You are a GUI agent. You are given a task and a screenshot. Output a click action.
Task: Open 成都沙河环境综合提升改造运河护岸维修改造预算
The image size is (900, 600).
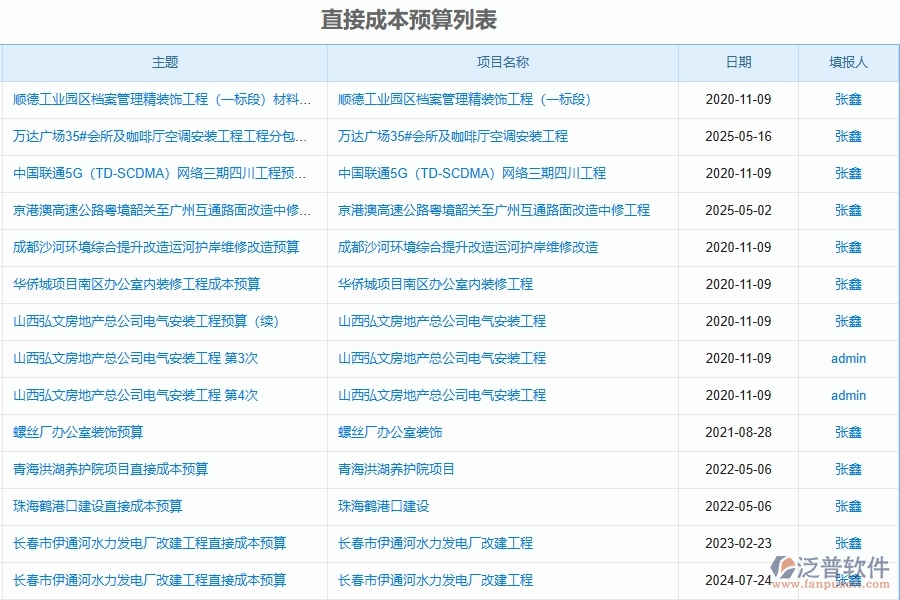coord(155,247)
